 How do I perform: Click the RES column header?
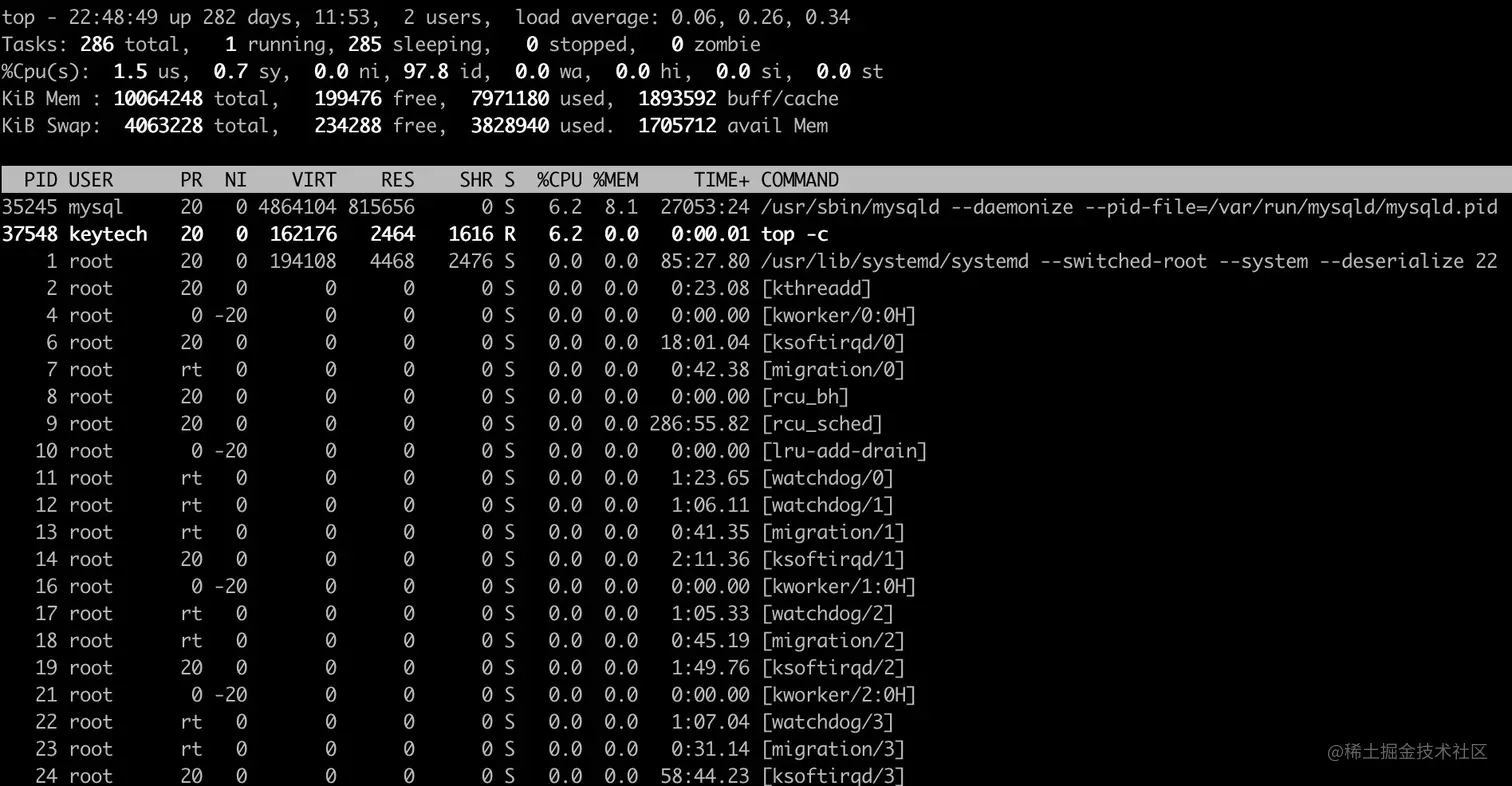pyautogui.click(x=398, y=180)
